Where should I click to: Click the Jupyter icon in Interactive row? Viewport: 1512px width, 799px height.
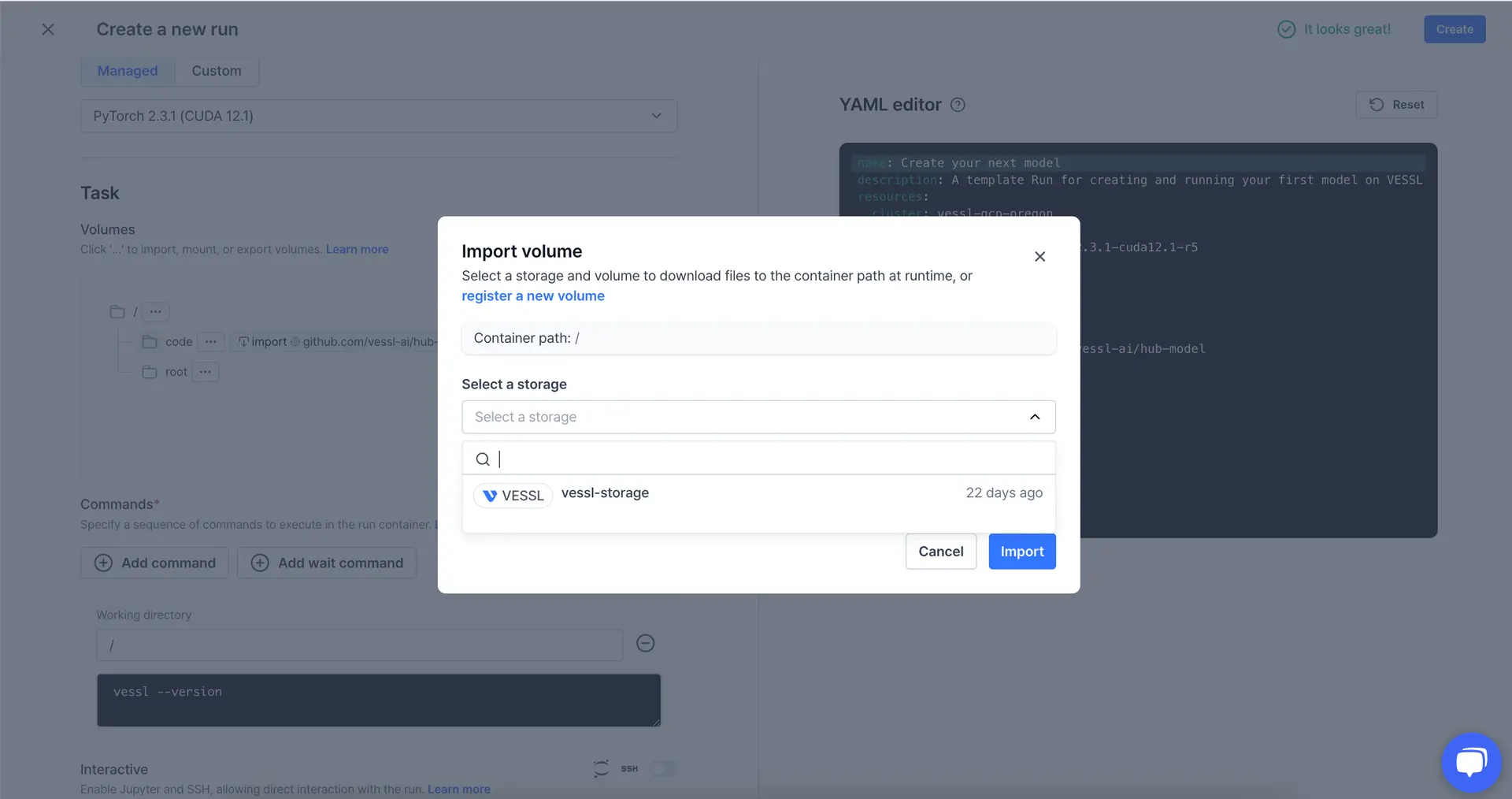click(x=602, y=769)
